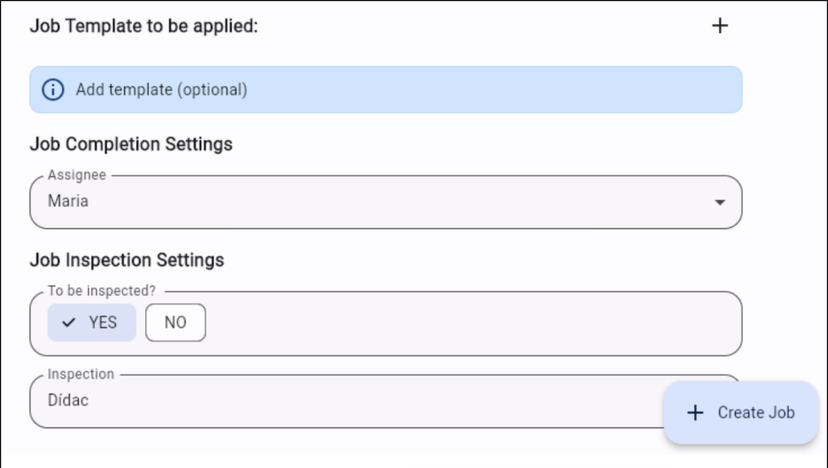Image resolution: width=828 pixels, height=468 pixels.
Task: Click the Create Job button label
Action: (756, 413)
